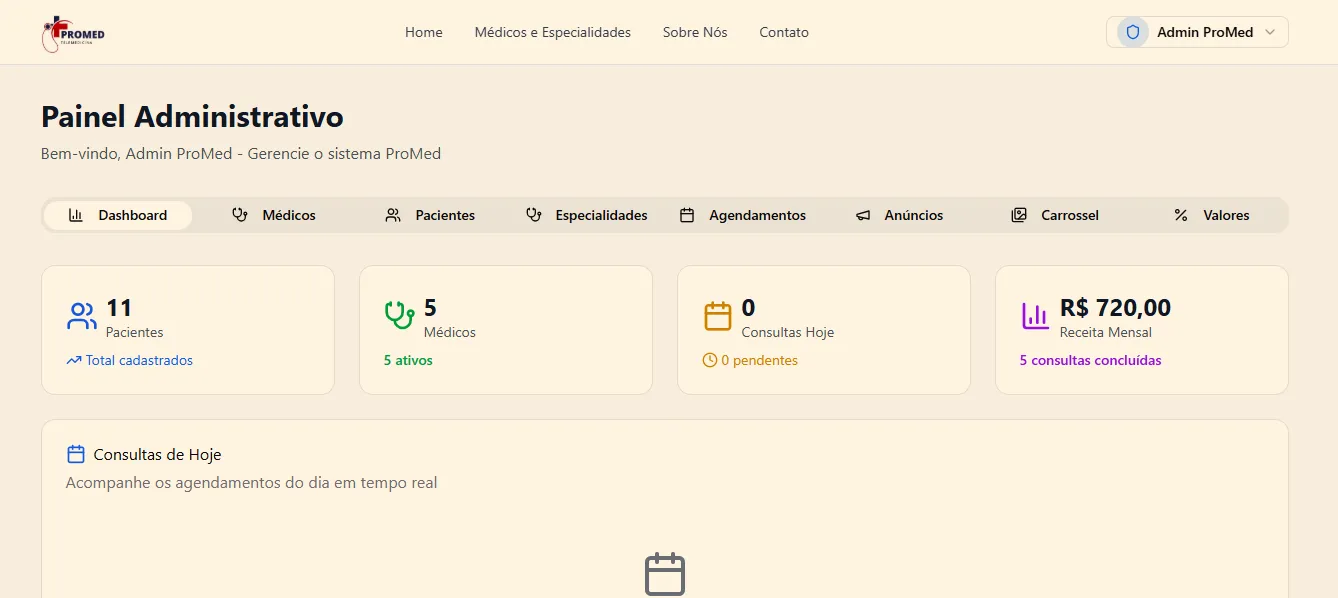
Task: Click the calendar icon on Agendamentos tab
Action: (687, 215)
